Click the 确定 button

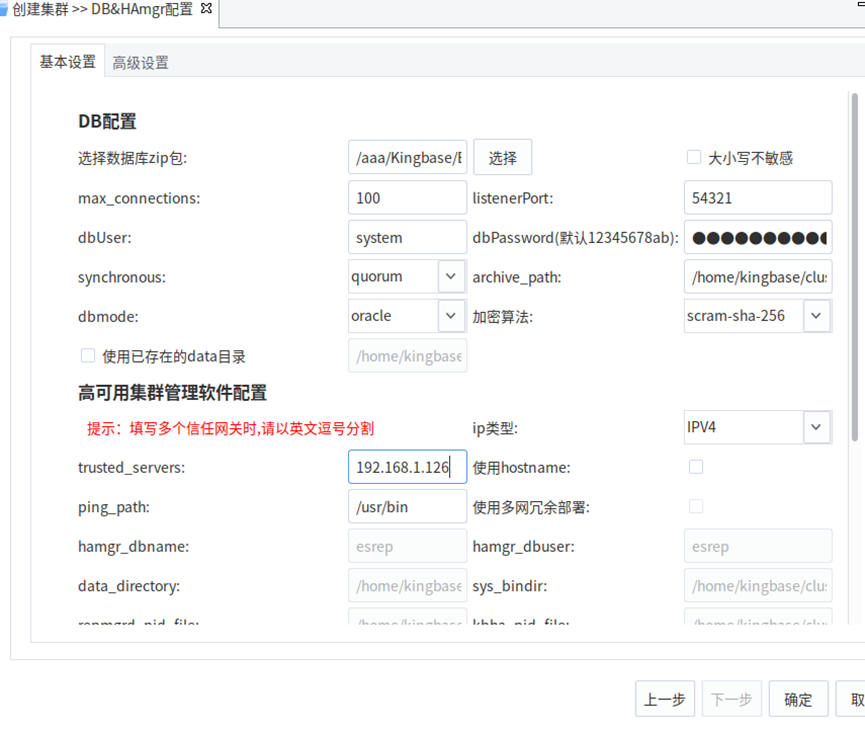point(798,699)
